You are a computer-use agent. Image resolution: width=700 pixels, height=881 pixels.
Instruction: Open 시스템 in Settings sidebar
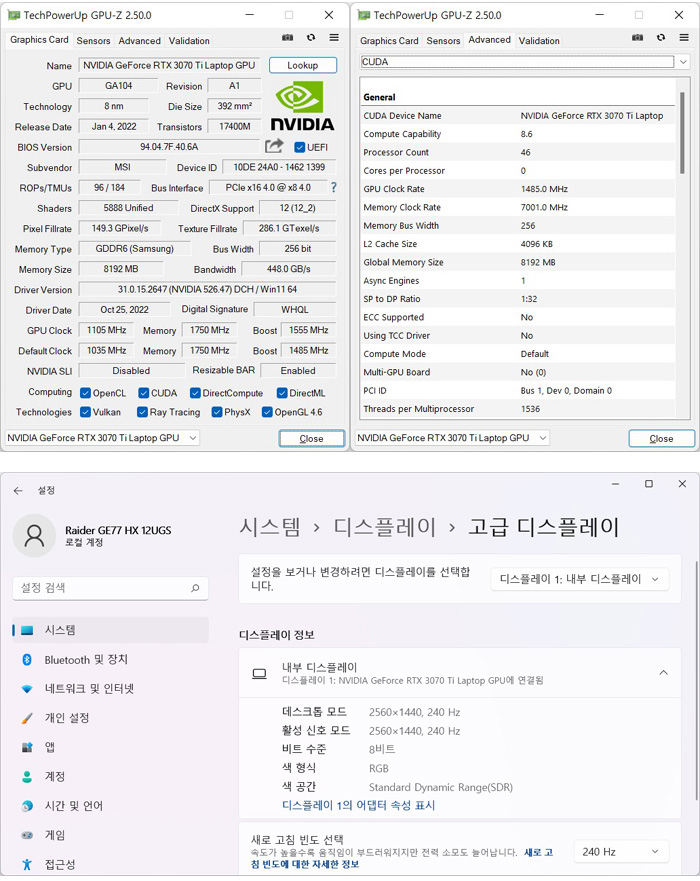(111, 630)
